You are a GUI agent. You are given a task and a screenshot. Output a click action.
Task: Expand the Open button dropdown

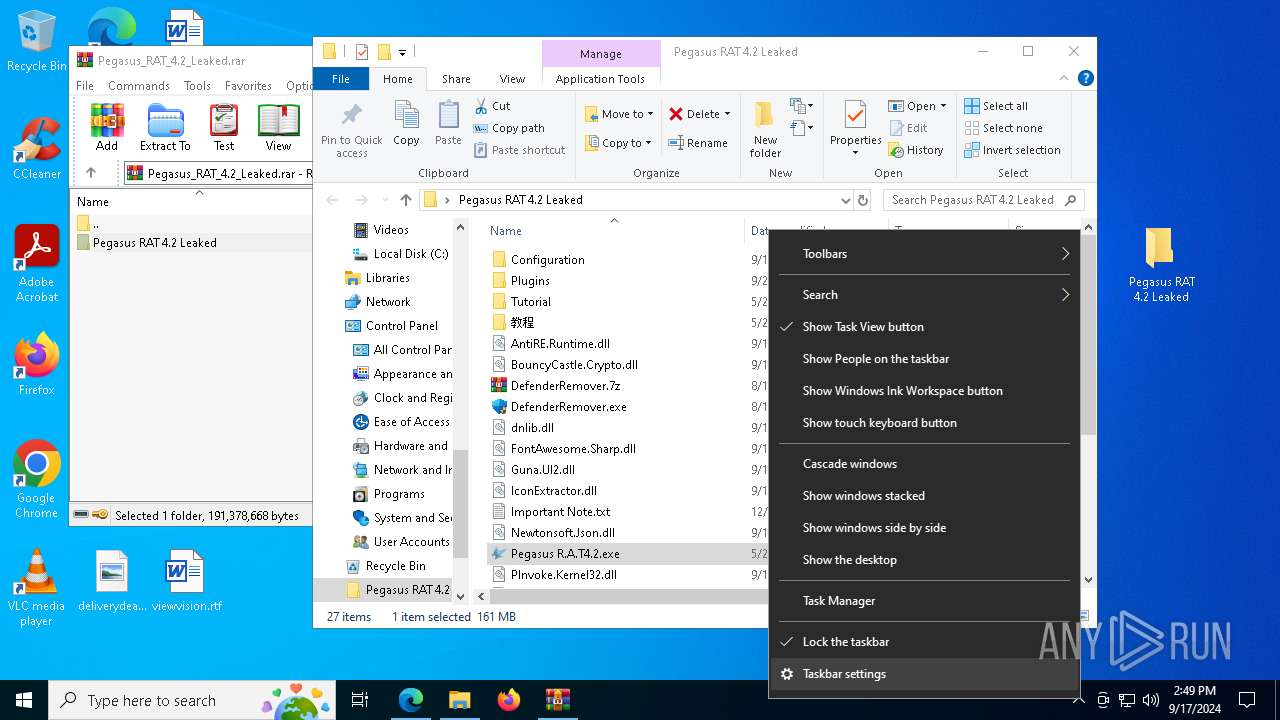tap(943, 106)
